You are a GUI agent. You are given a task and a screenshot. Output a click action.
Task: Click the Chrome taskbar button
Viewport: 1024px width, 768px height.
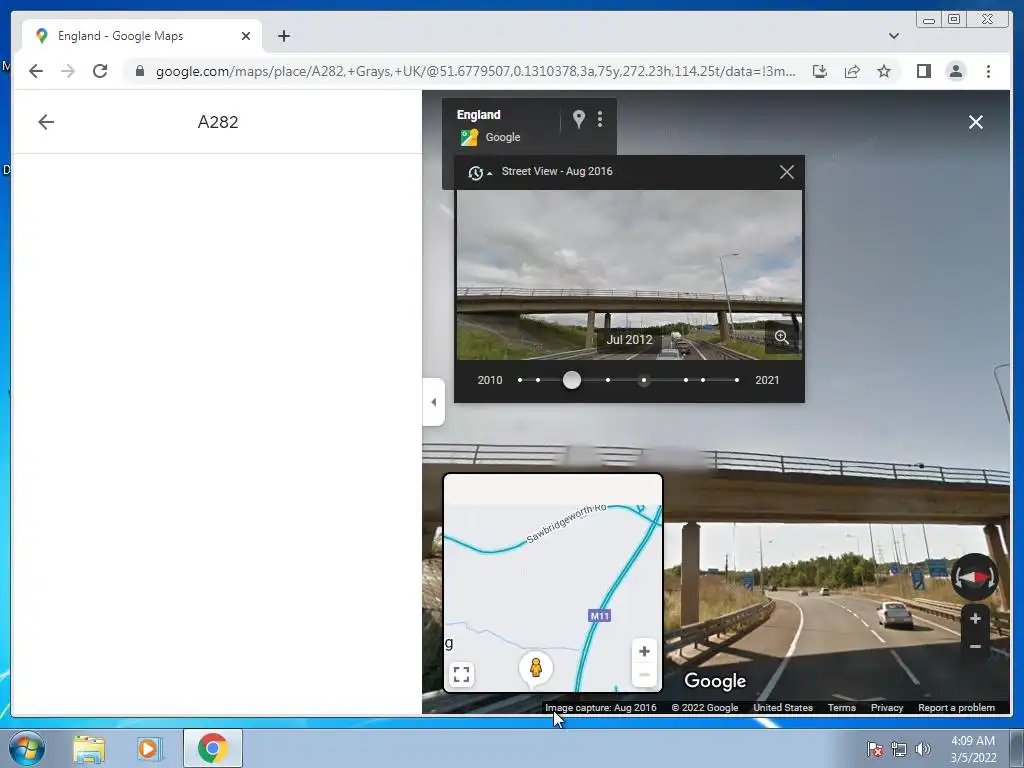(x=213, y=748)
